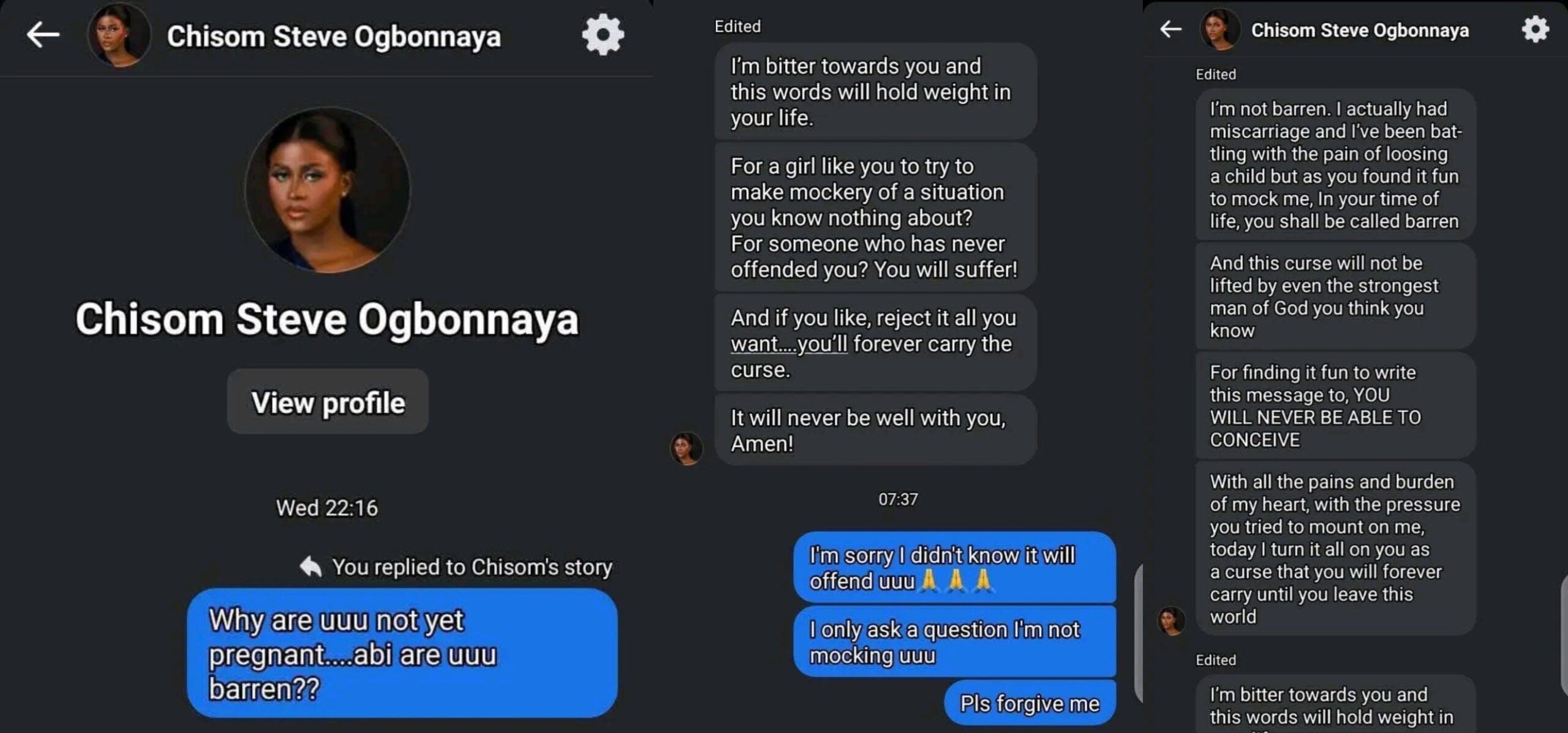Tap sender avatar beside 'Amen!' message
The image size is (1568, 733).
686,448
